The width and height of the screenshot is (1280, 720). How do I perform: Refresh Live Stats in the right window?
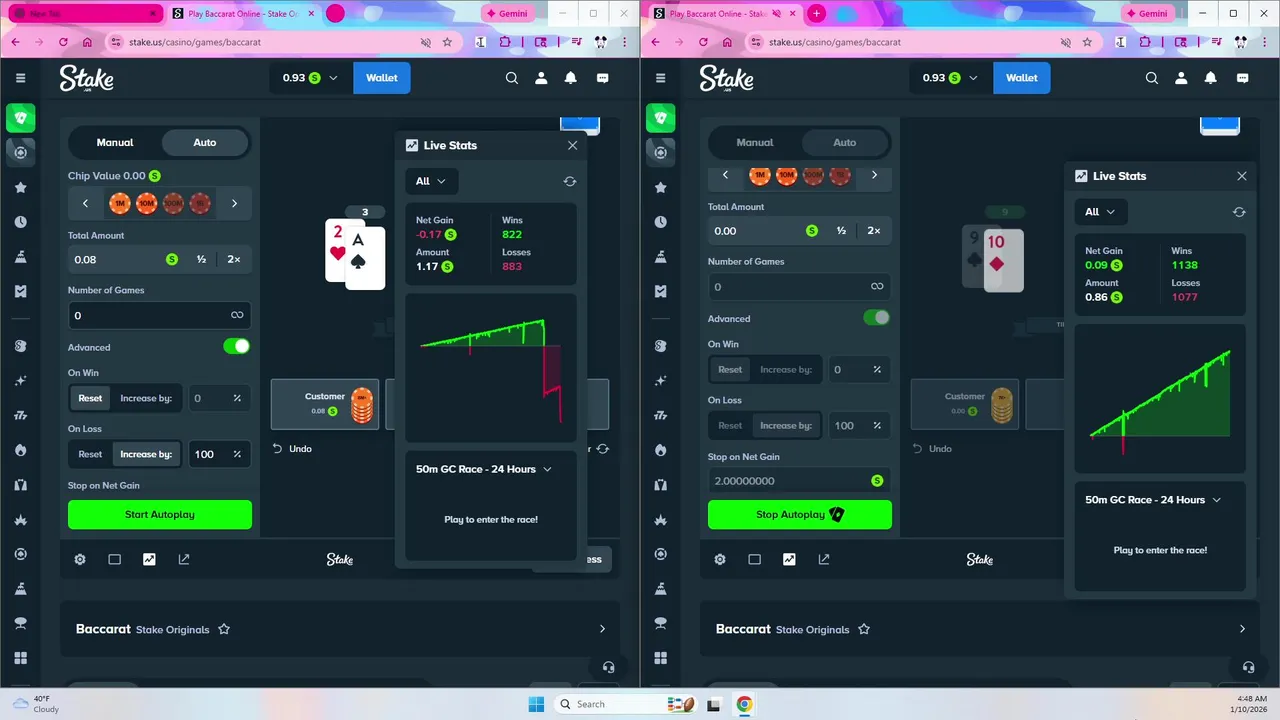tap(1239, 212)
